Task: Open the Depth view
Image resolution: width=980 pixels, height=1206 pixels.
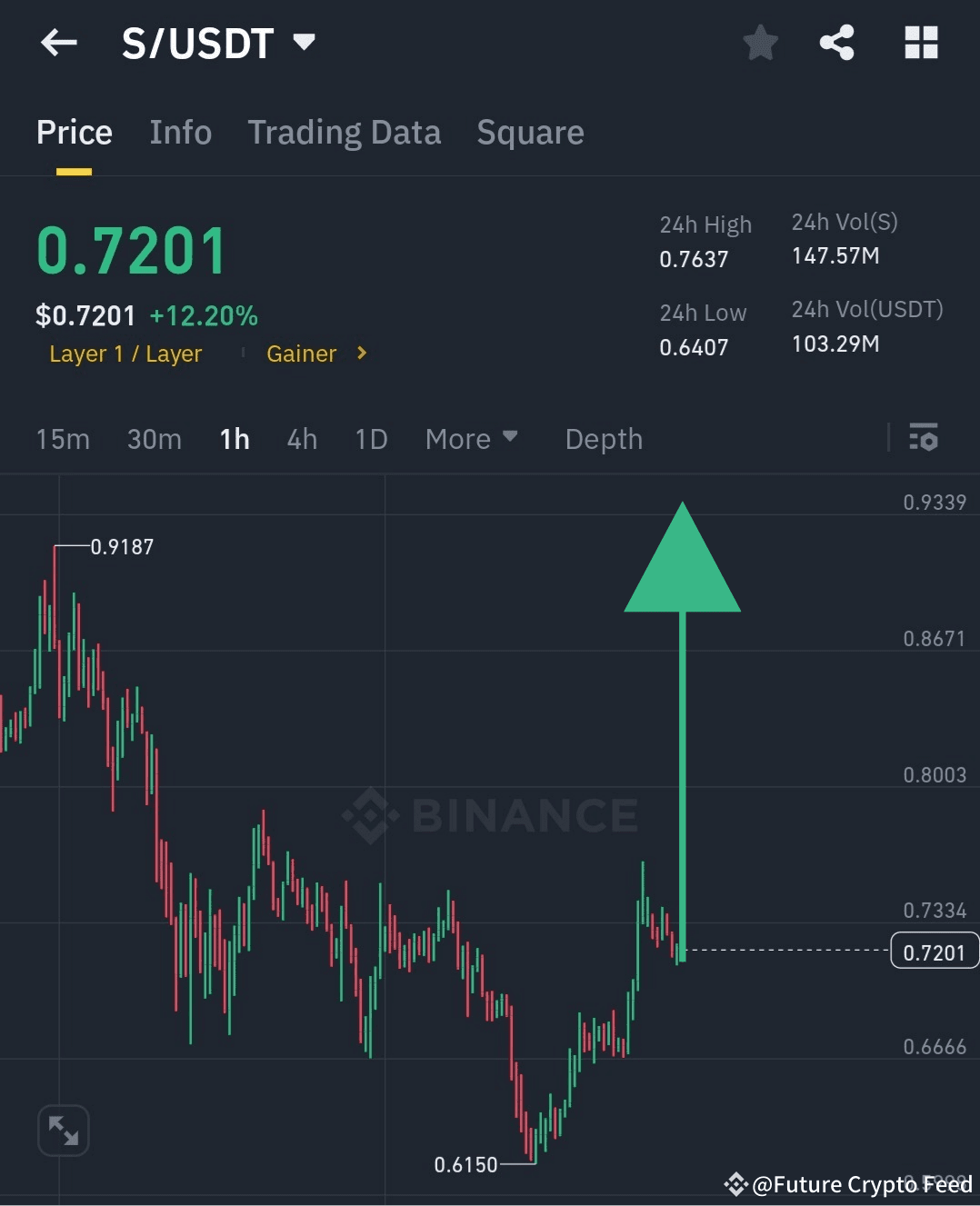Action: pyautogui.click(x=603, y=439)
